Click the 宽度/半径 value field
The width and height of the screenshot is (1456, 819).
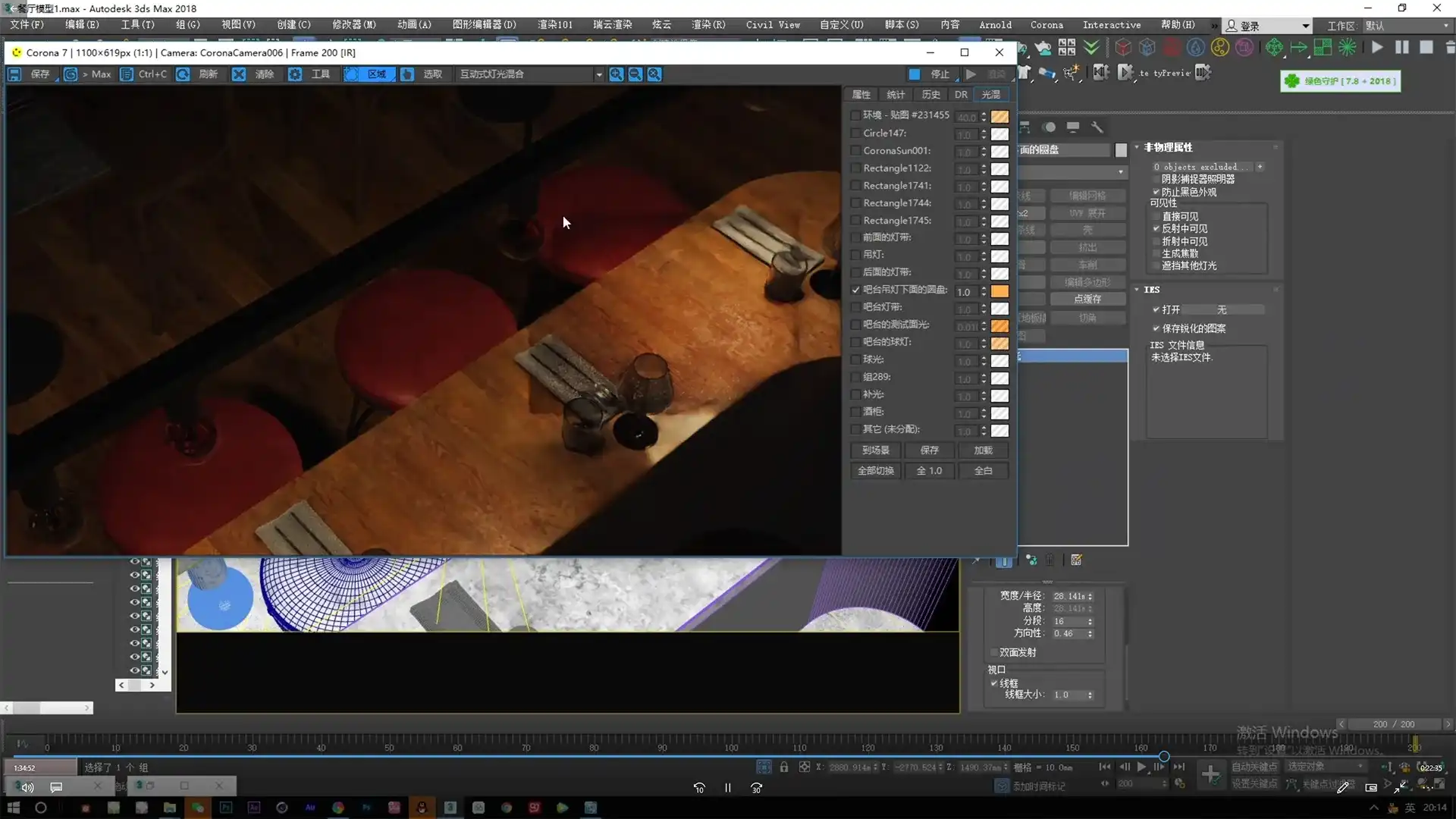point(1068,596)
